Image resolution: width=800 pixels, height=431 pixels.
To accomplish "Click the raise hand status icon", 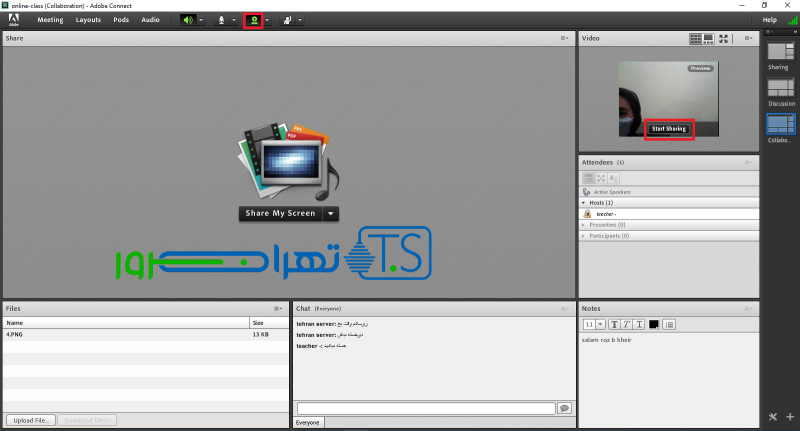I will (286, 20).
